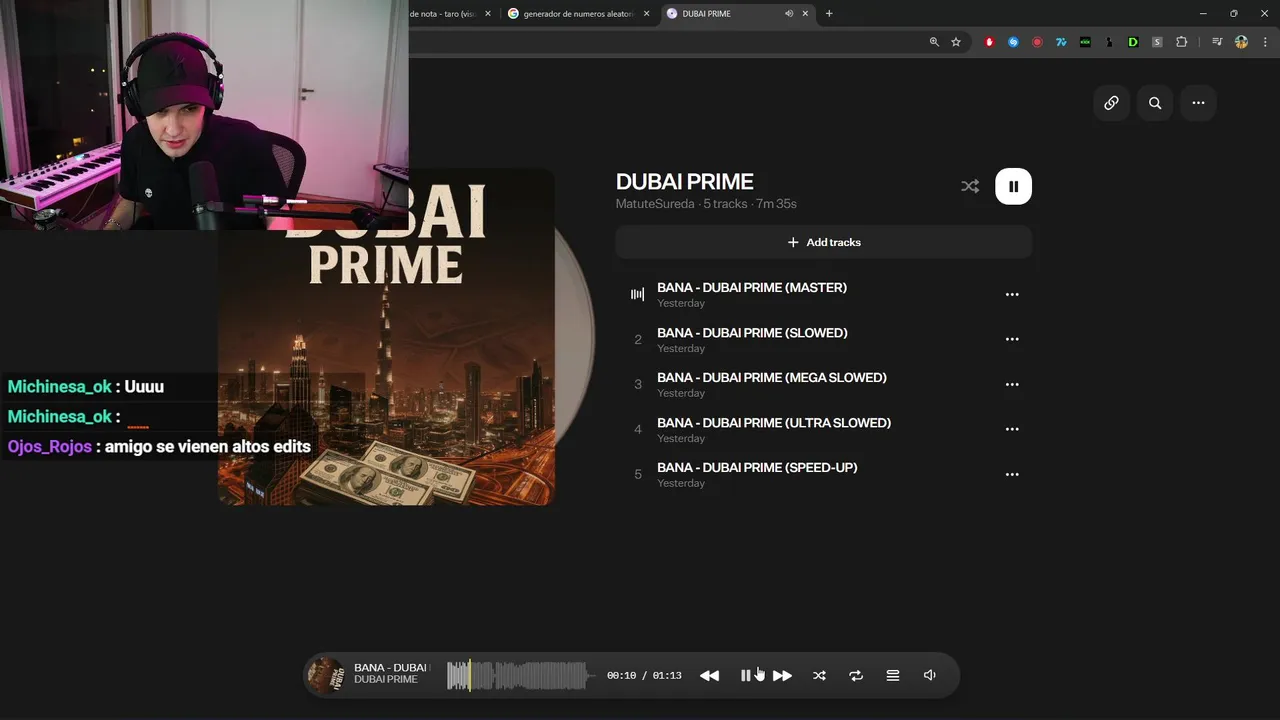Open the search icon in the page header
Viewport: 1280px width, 720px height.
pyautogui.click(x=1155, y=103)
